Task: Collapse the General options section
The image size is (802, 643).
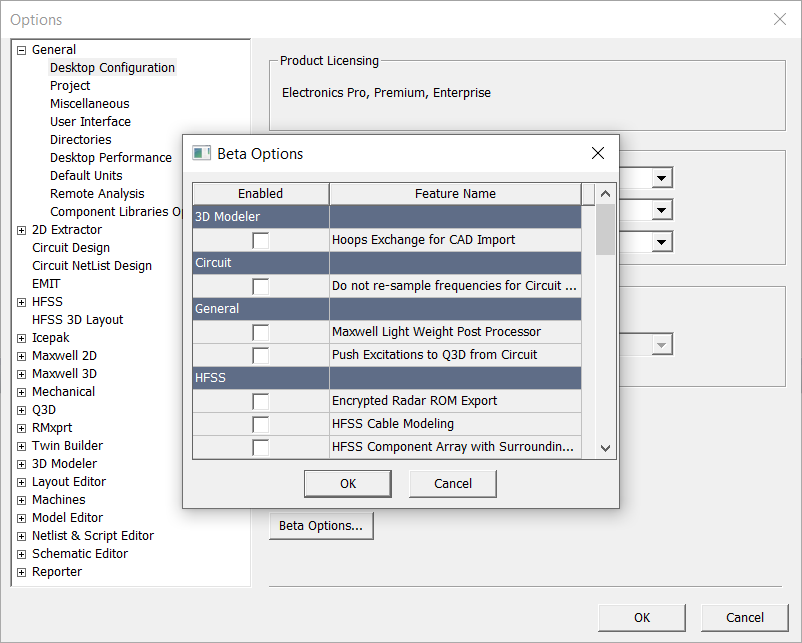Action: tap(22, 49)
